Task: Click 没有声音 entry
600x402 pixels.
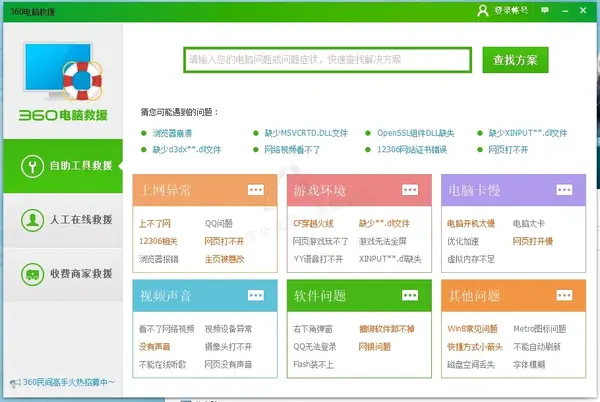Action: click(x=155, y=347)
